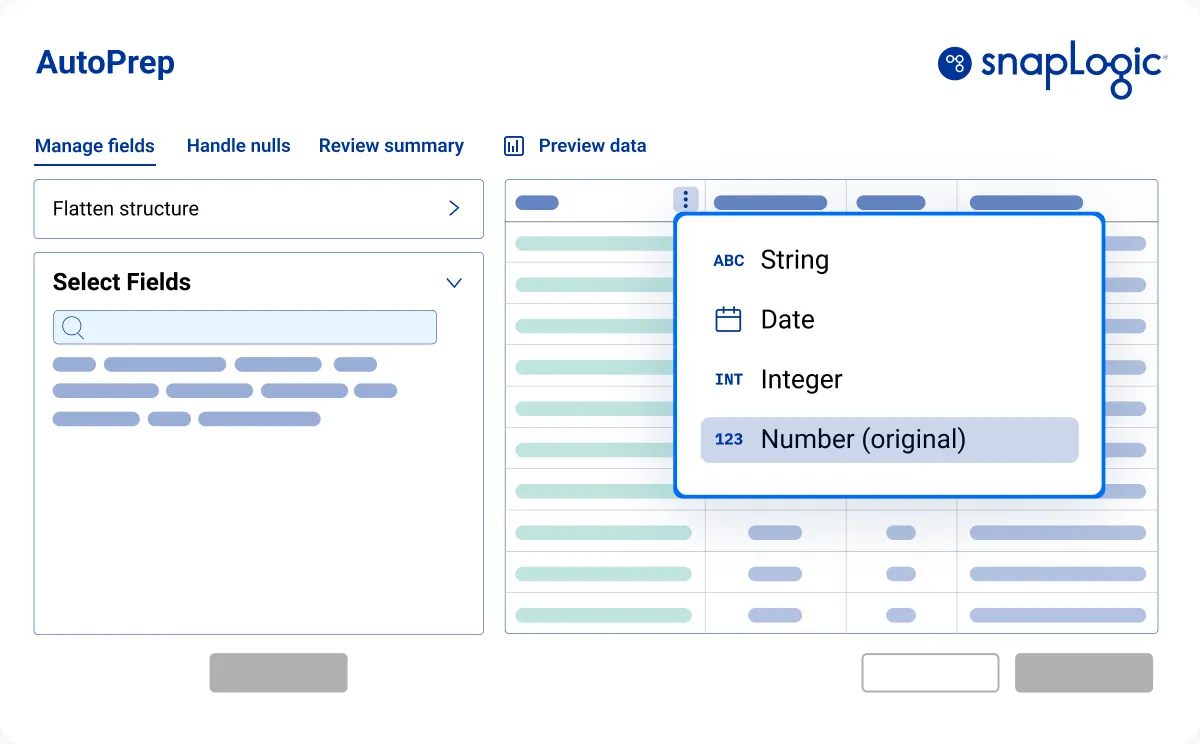The width and height of the screenshot is (1200, 744).
Task: Click the ABC icon next to String
Action: (x=729, y=260)
